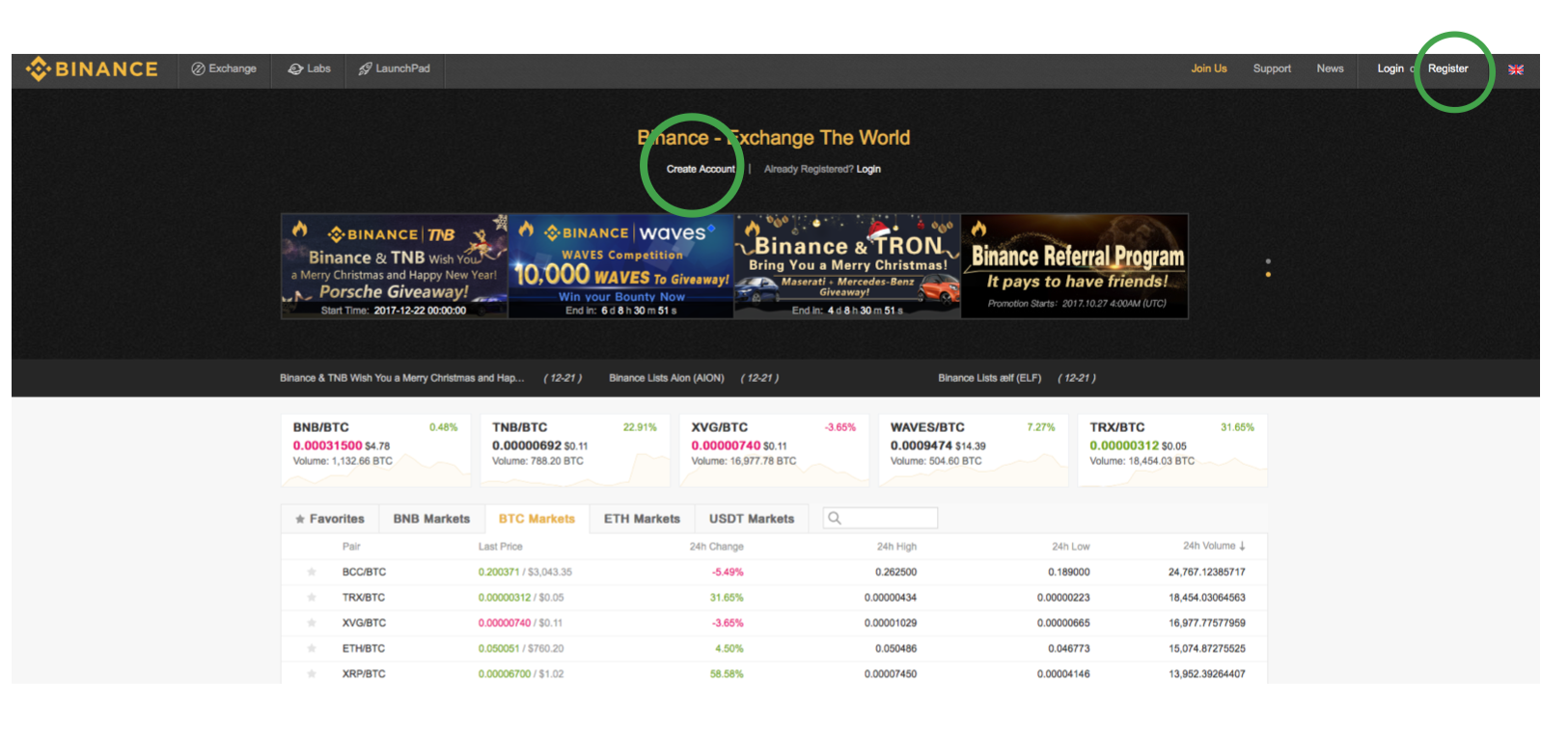This screenshot has width=1568, height=732.
Task: Open the BCC/BTC pair row
Action: pyautogui.click(x=774, y=572)
